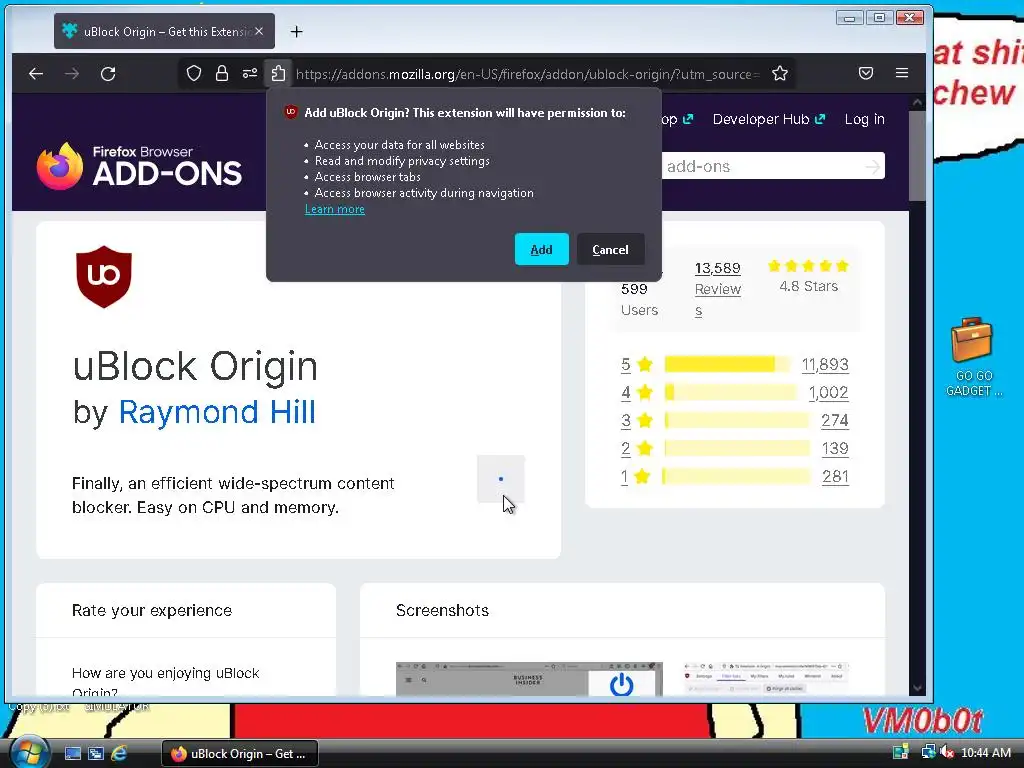Open the second settings screenshot thumbnail
1024x768 pixels.
[765, 679]
